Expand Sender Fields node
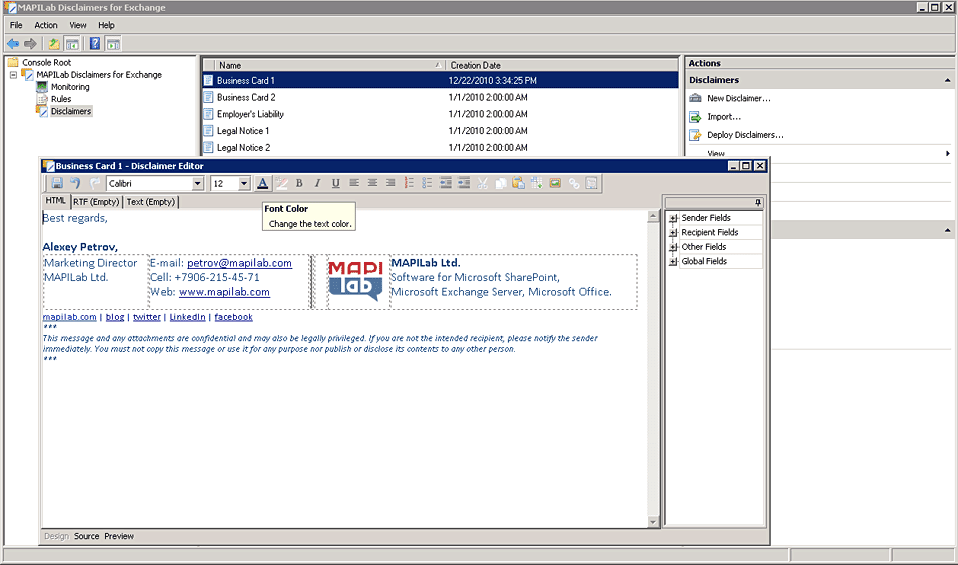958x565 pixels. click(x=673, y=218)
